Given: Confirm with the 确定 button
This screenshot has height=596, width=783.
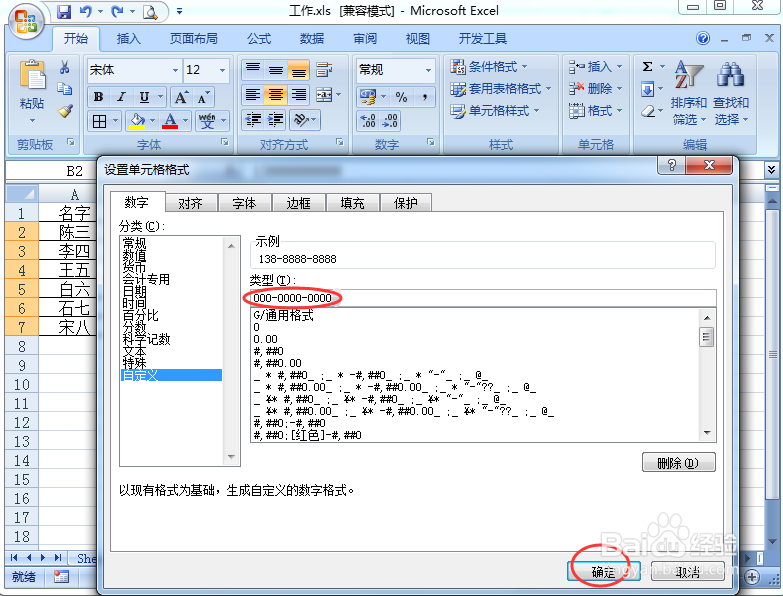Looking at the screenshot, I should pos(603,572).
